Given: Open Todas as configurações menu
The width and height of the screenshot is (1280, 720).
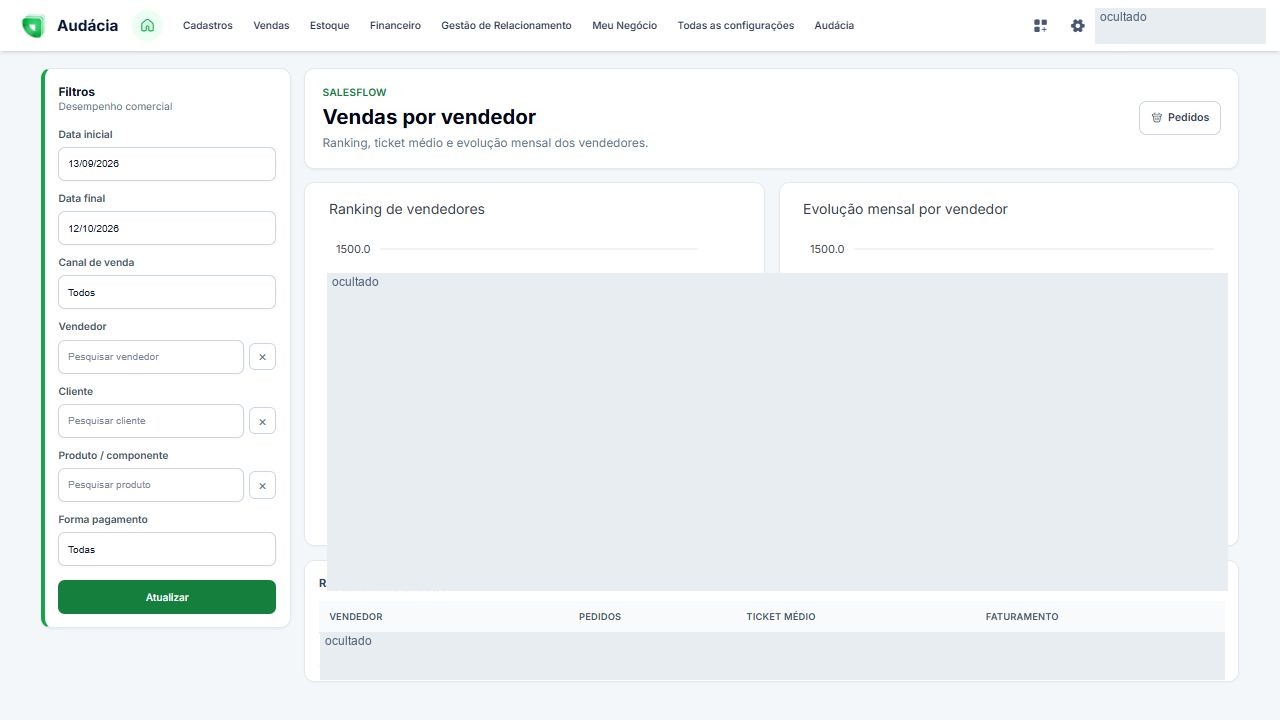Looking at the screenshot, I should [x=736, y=26].
